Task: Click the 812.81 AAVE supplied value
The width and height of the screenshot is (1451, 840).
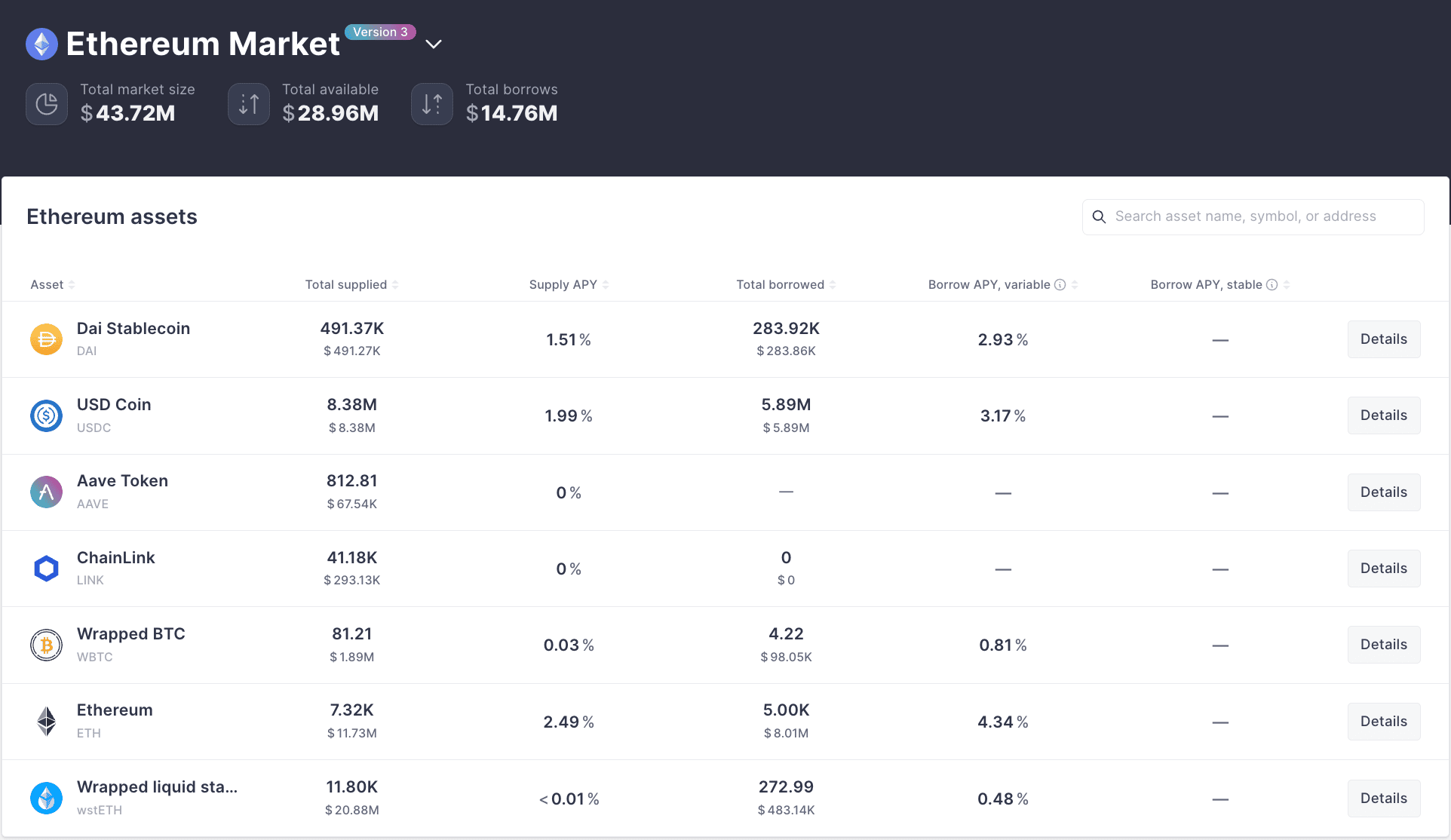Action: [352, 481]
